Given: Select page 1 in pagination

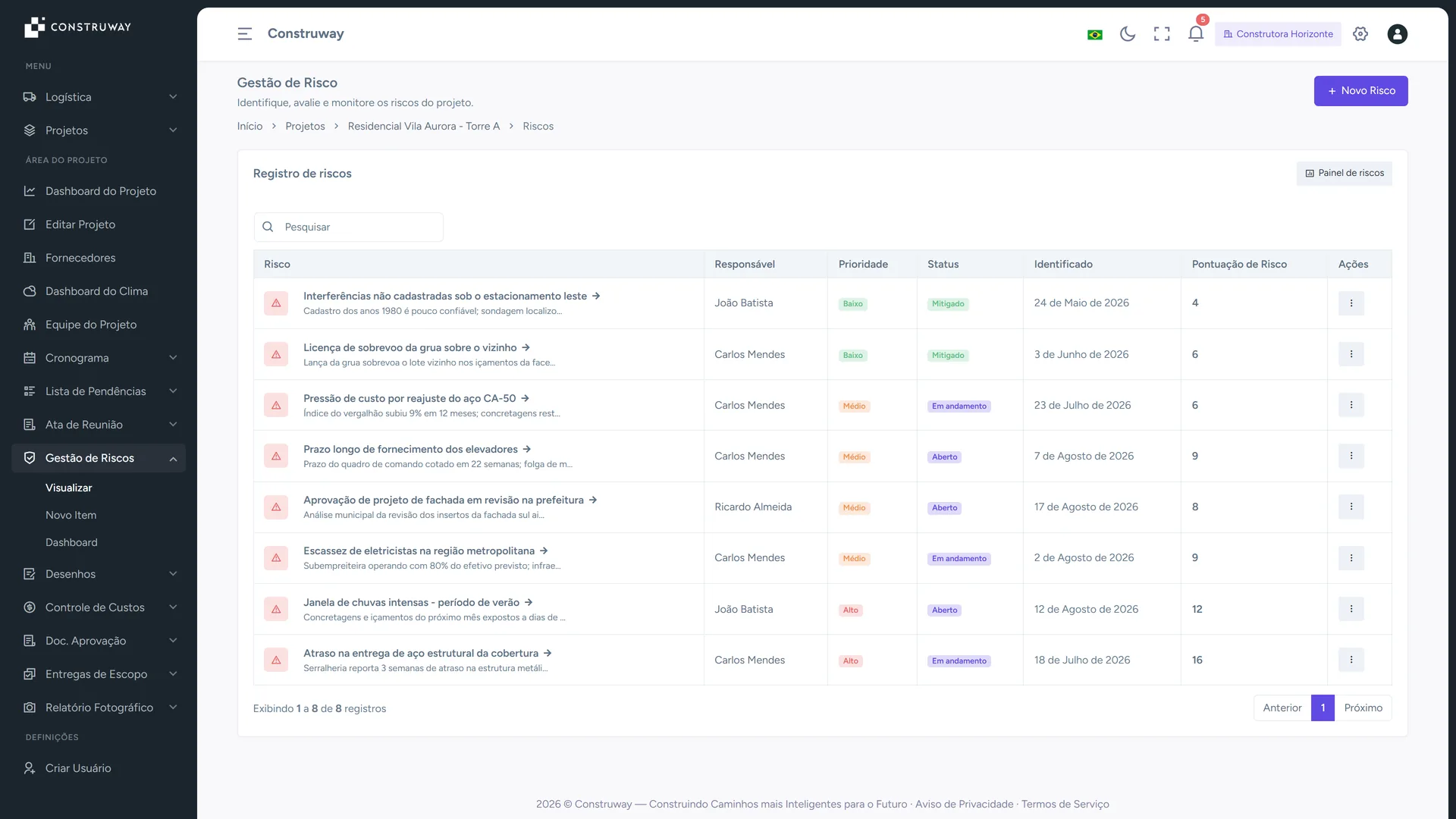Looking at the screenshot, I should click(x=1323, y=708).
